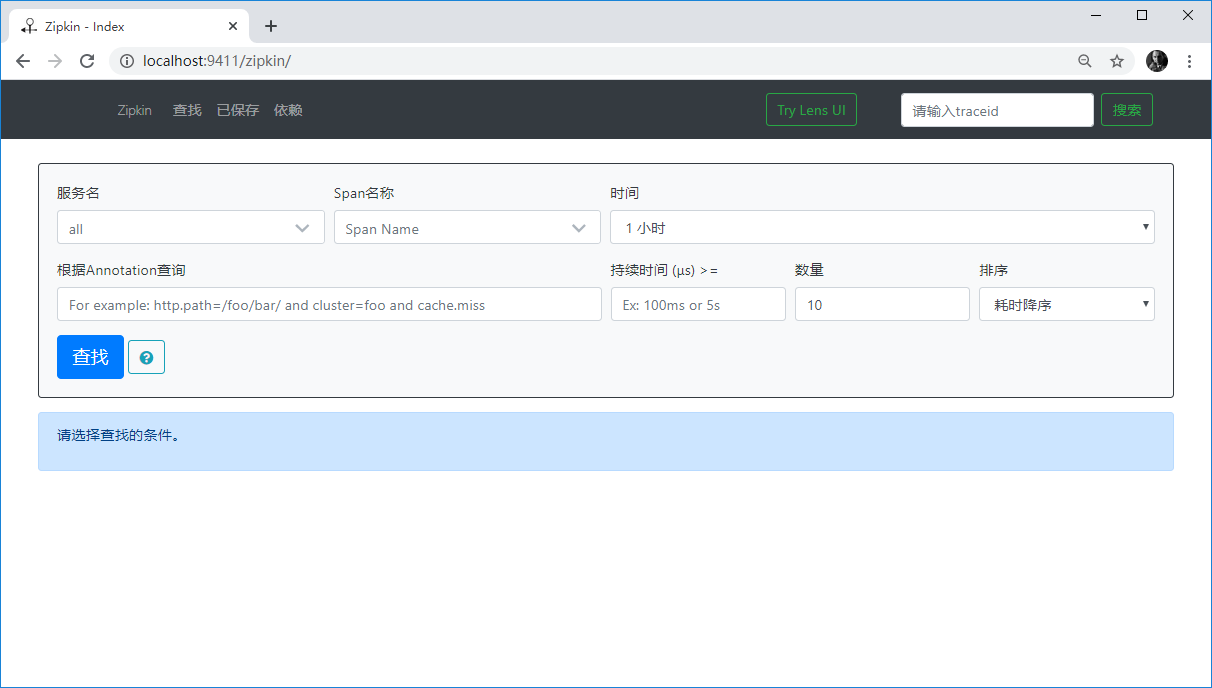Bookmark this page with the star icon

(x=1117, y=61)
